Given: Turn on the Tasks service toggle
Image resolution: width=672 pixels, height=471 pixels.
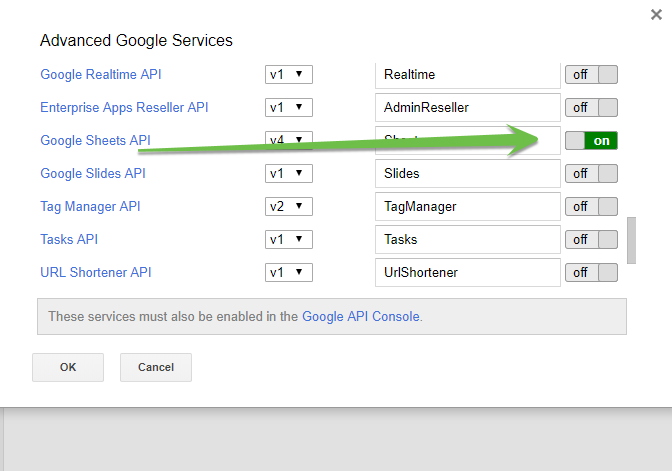Looking at the screenshot, I should click(591, 240).
